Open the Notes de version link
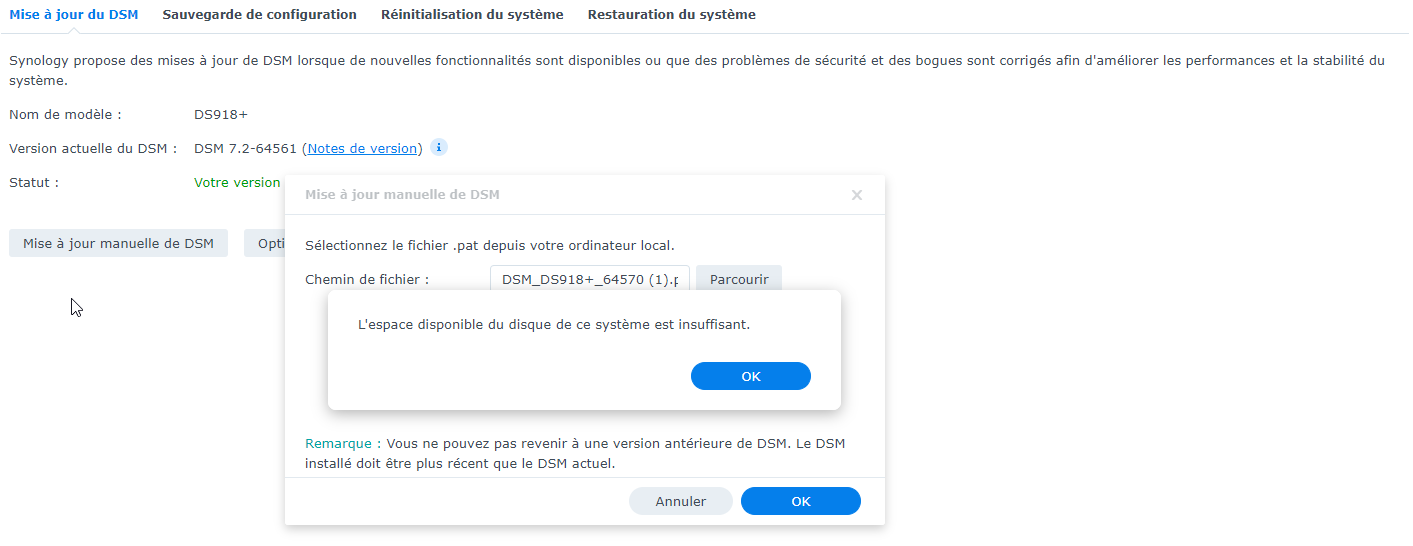 362,149
